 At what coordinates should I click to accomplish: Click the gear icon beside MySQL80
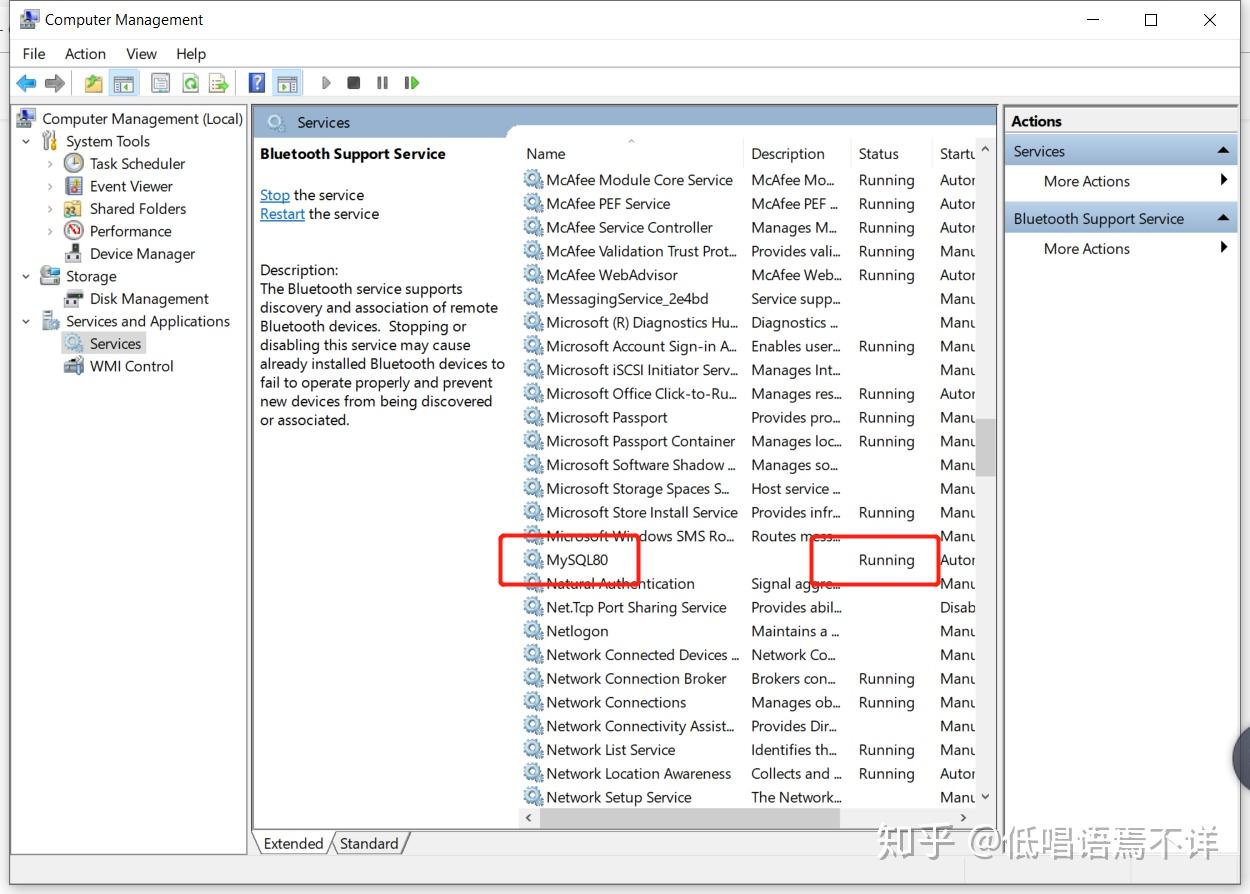coord(533,560)
